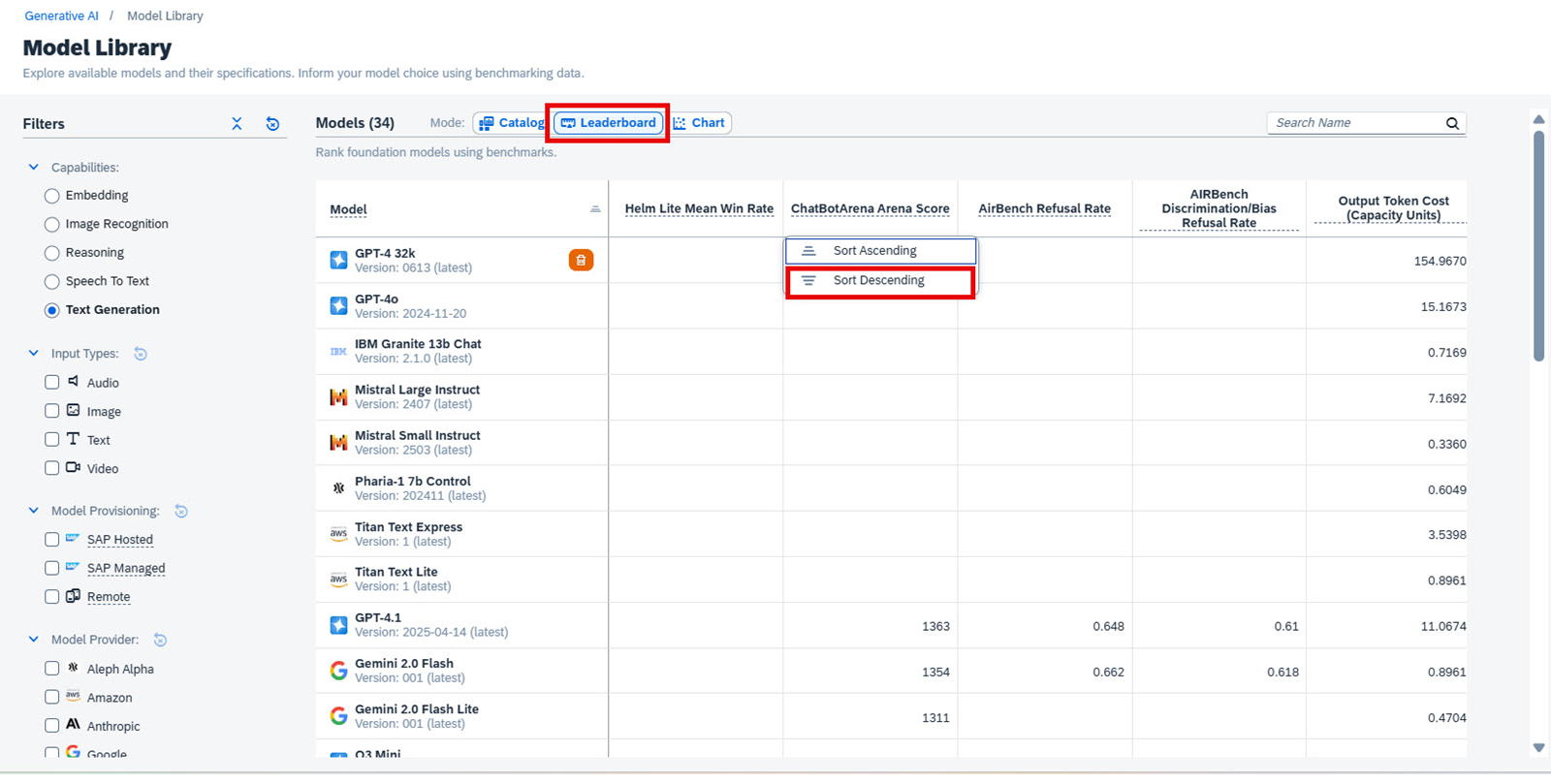Select the Speech To Text radio button
Screen dimensions: 1551x784
pyautogui.click(x=52, y=282)
